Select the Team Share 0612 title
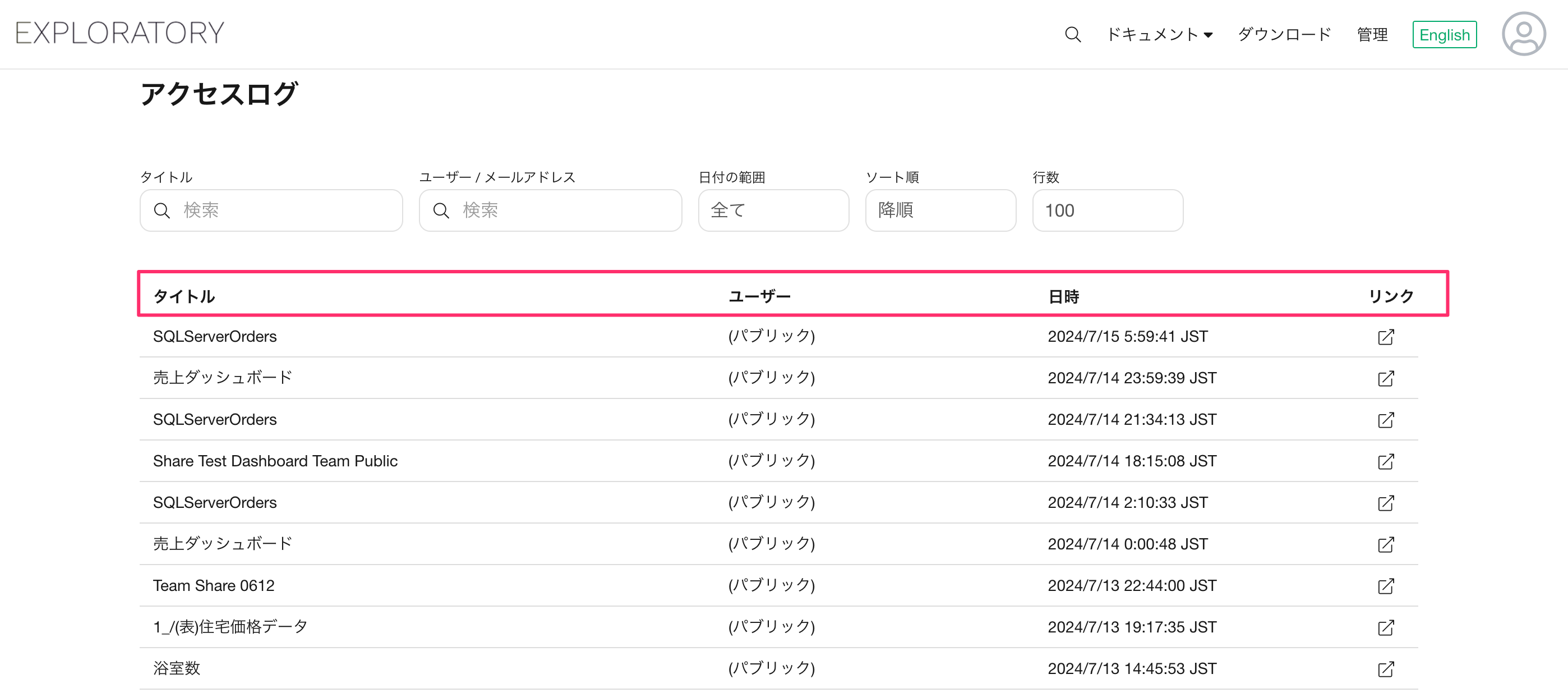This screenshot has height=697, width=1568. [214, 585]
